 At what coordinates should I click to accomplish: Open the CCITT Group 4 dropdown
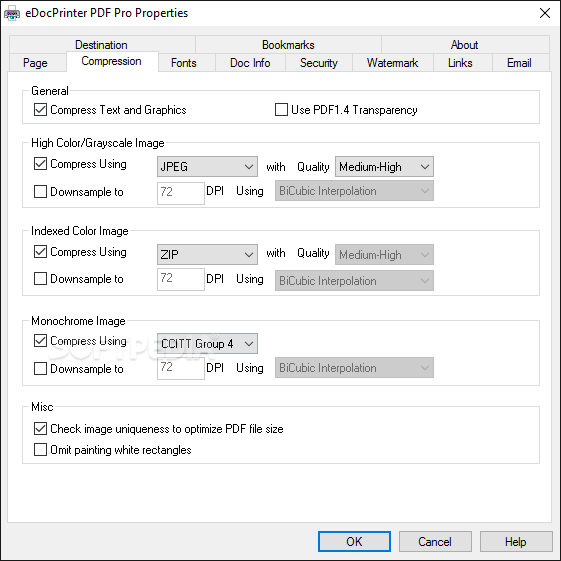(207, 343)
